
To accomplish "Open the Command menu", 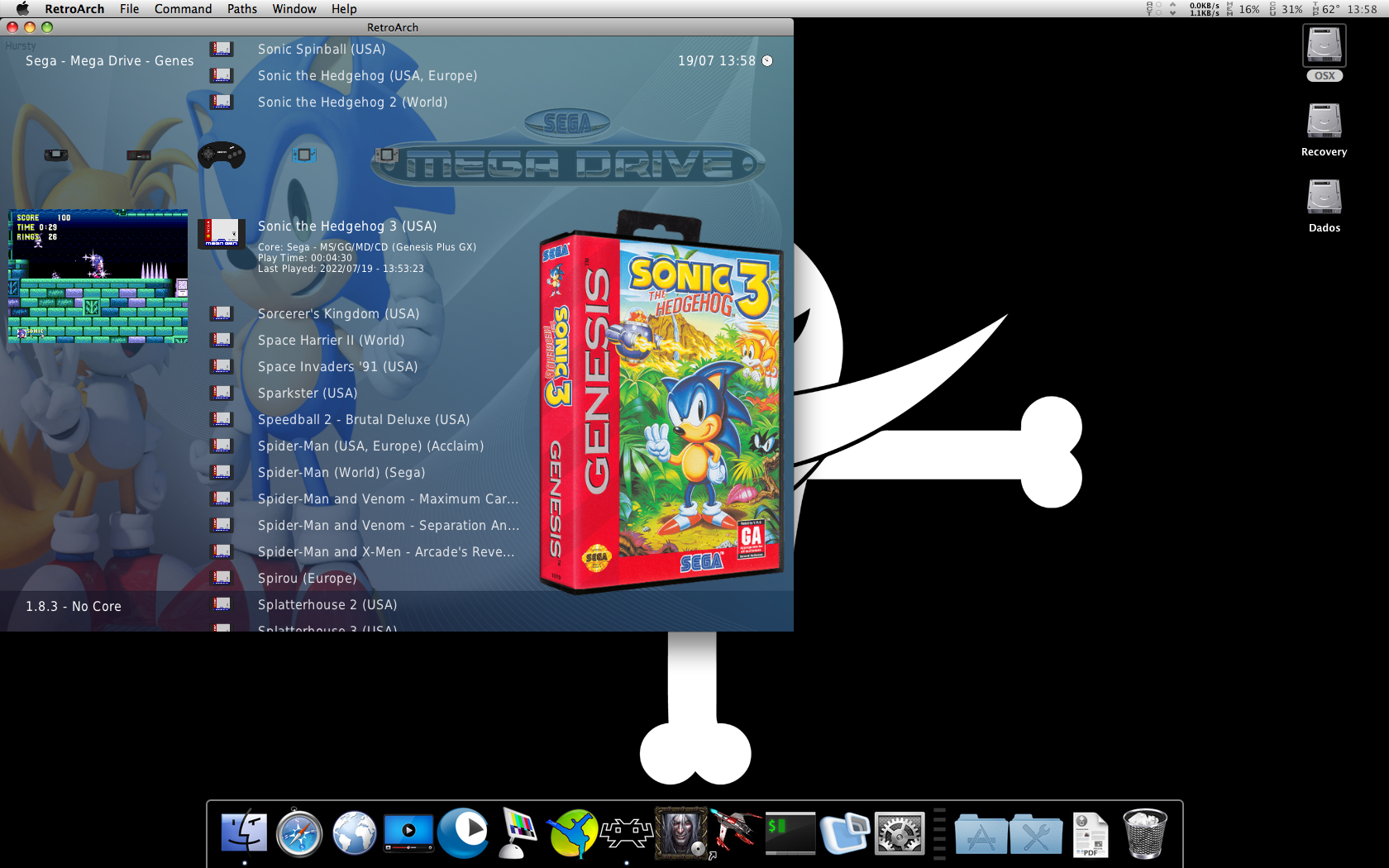I will click(183, 8).
